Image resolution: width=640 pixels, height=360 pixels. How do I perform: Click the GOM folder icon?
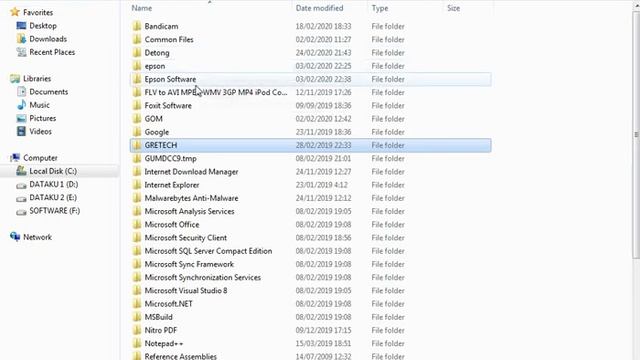pyautogui.click(x=137, y=119)
